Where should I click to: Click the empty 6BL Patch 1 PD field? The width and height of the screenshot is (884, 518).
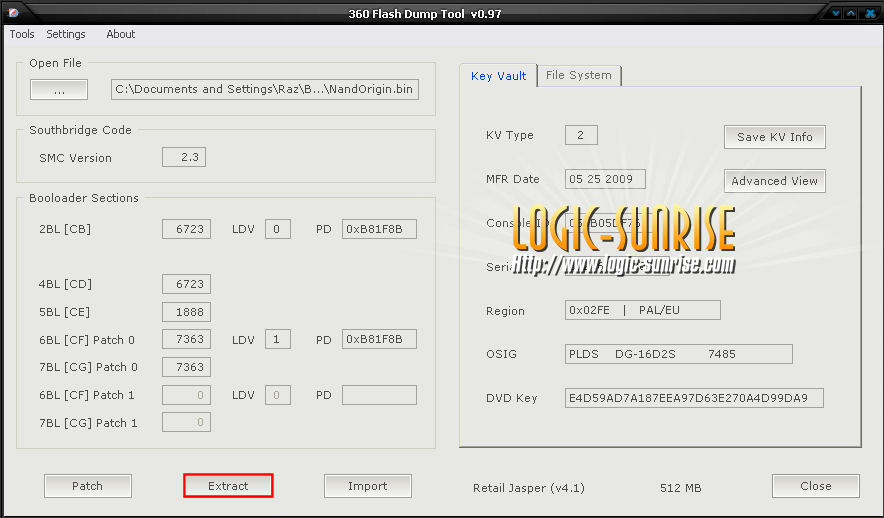379,395
